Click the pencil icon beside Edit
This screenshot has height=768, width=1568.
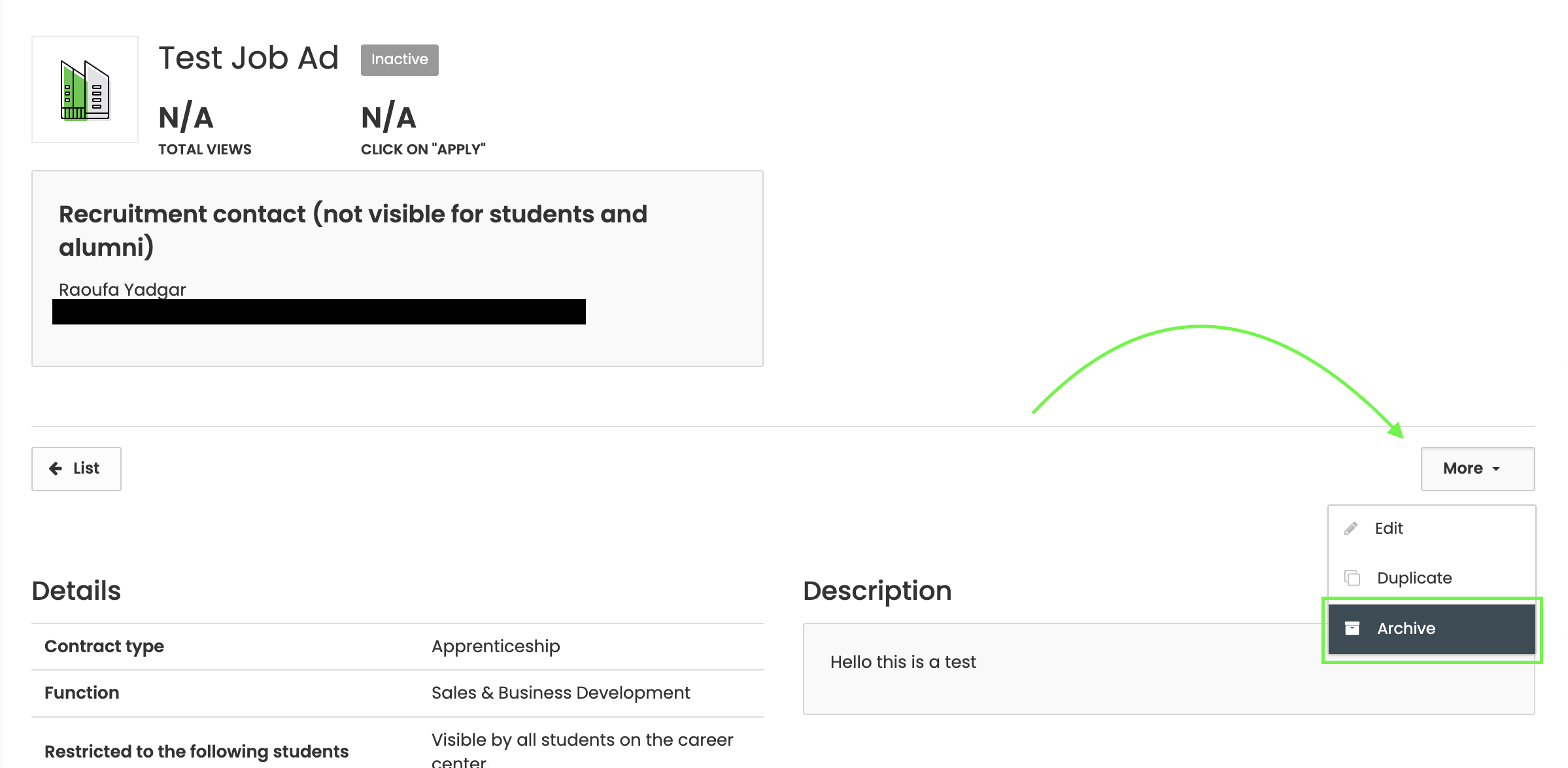click(1351, 529)
